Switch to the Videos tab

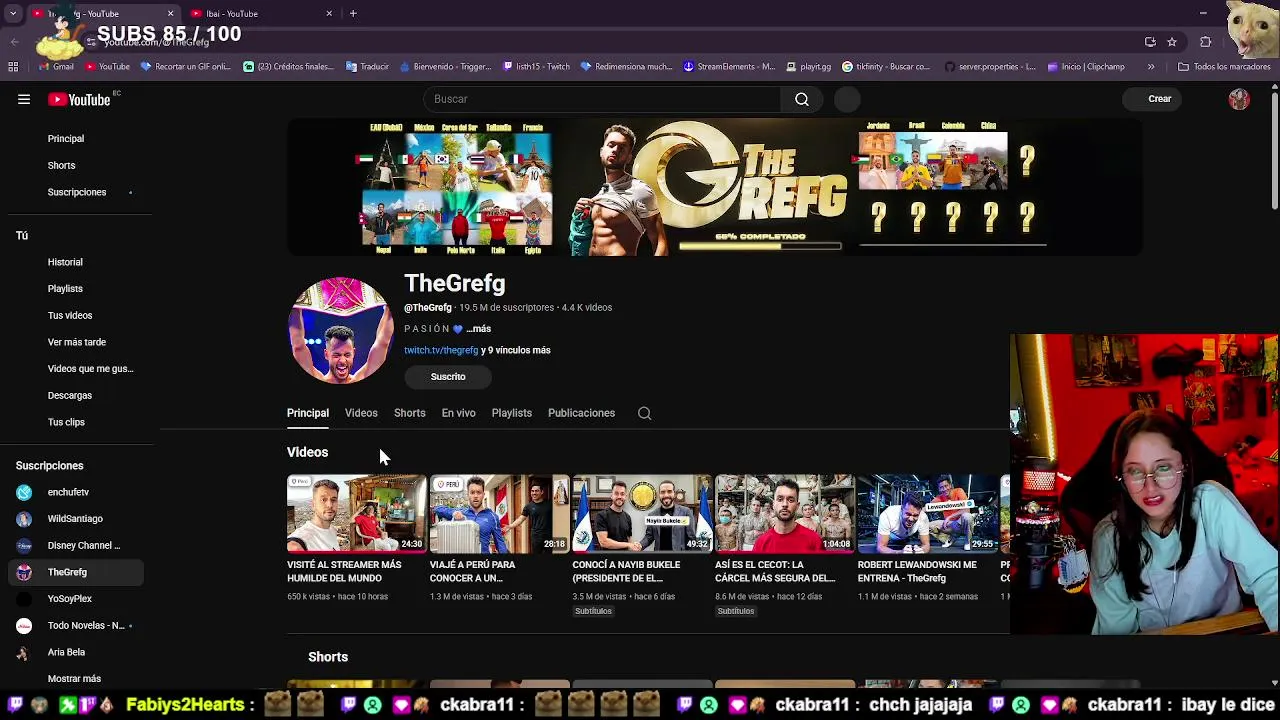pyautogui.click(x=361, y=413)
